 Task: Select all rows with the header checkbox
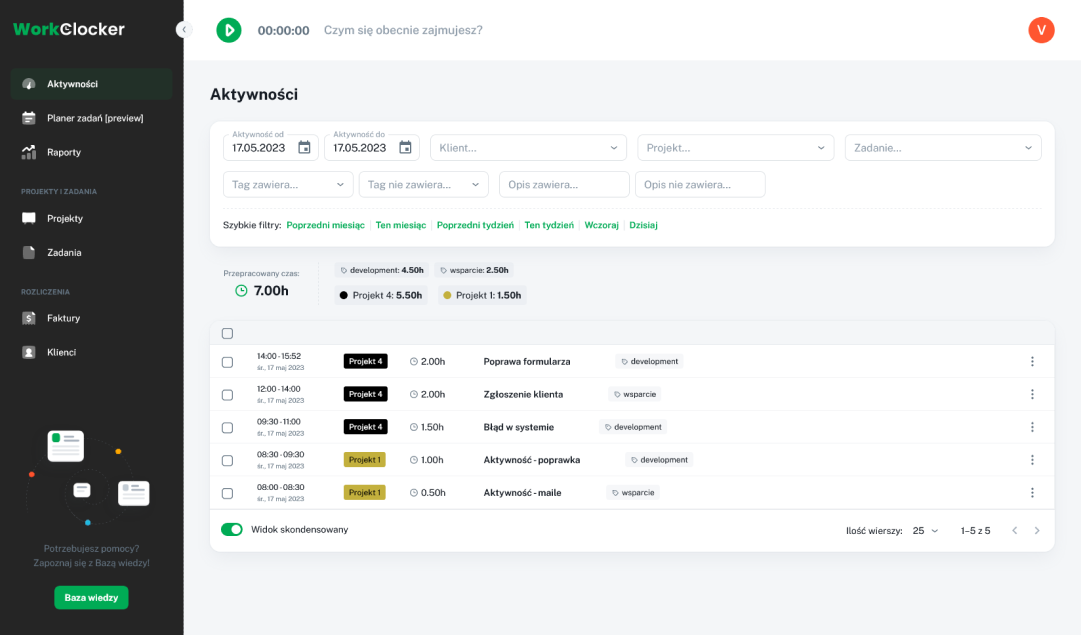tap(227, 333)
